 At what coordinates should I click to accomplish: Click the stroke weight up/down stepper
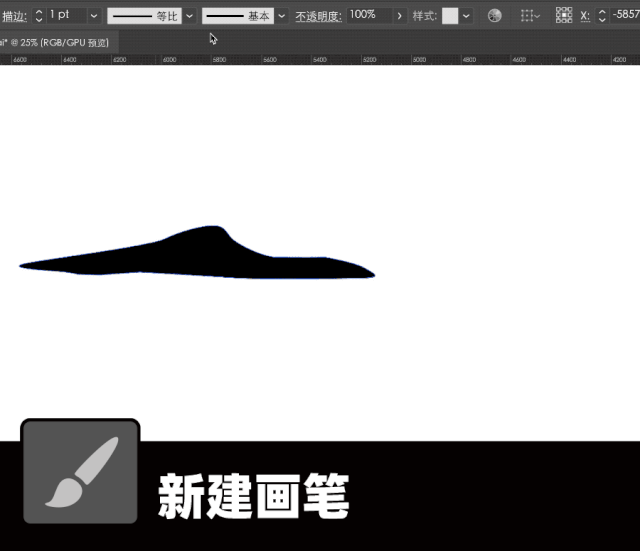point(39,16)
